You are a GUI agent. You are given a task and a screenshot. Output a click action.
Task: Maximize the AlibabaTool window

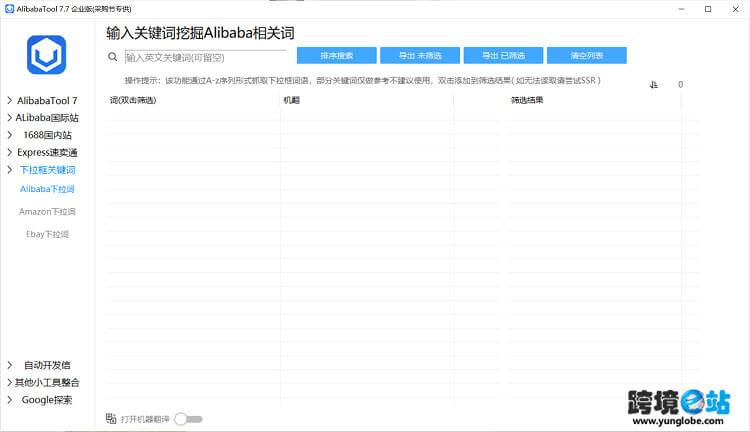pos(708,9)
